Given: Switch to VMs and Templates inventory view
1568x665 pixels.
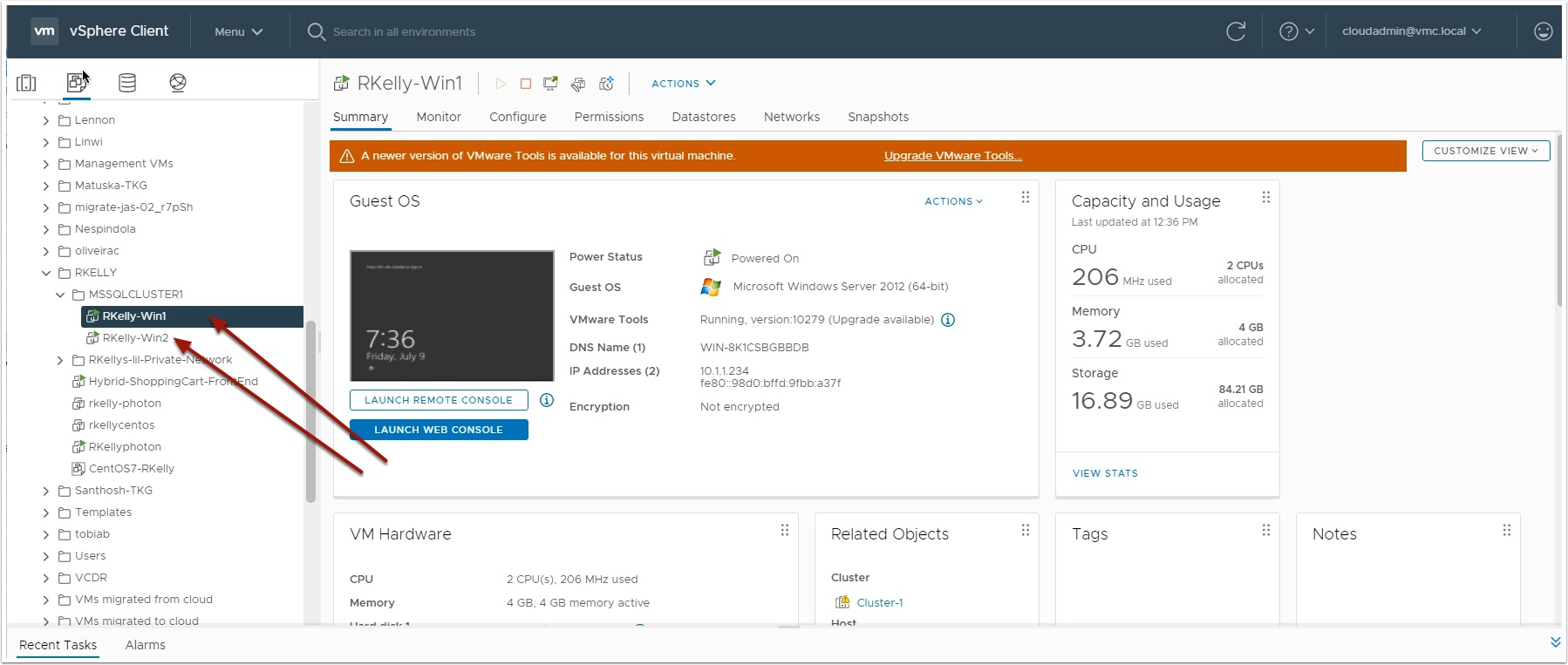Looking at the screenshot, I should click(77, 83).
